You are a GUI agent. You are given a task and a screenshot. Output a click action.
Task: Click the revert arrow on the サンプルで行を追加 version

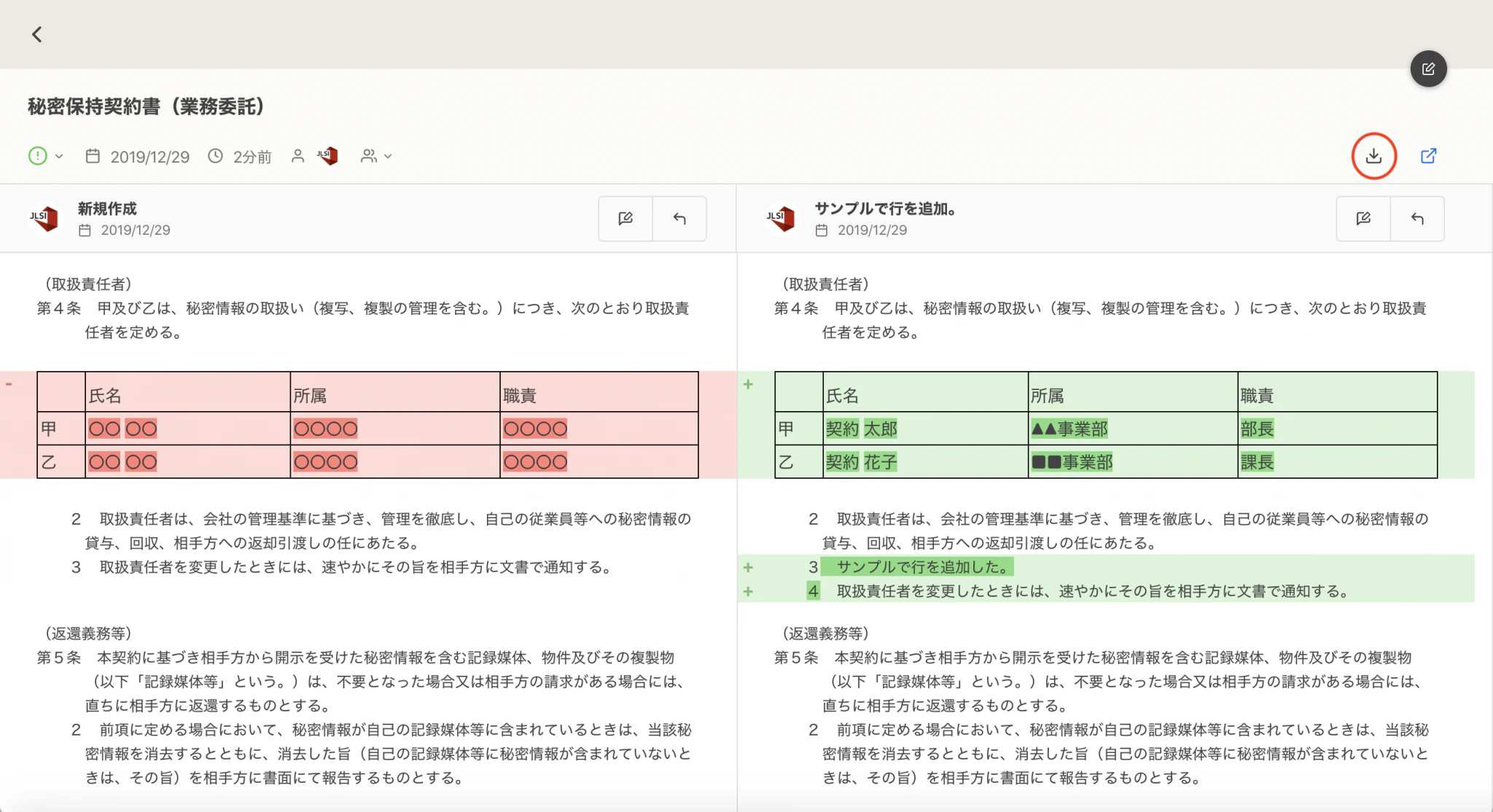pyautogui.click(x=1417, y=219)
